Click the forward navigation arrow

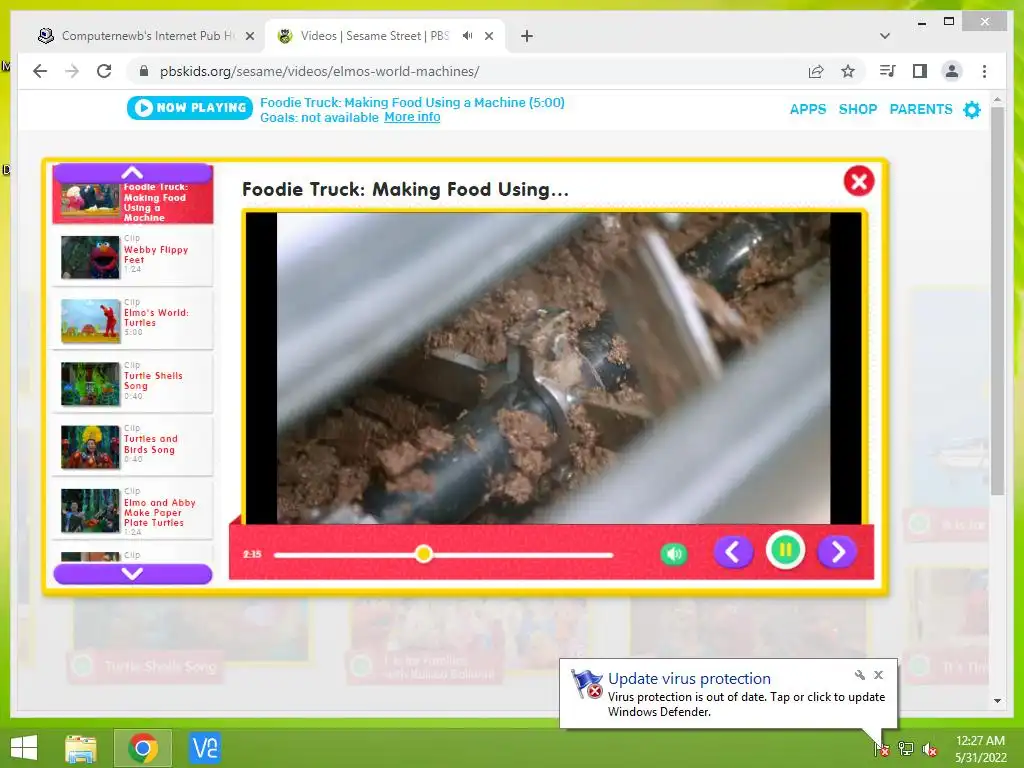coord(72,71)
